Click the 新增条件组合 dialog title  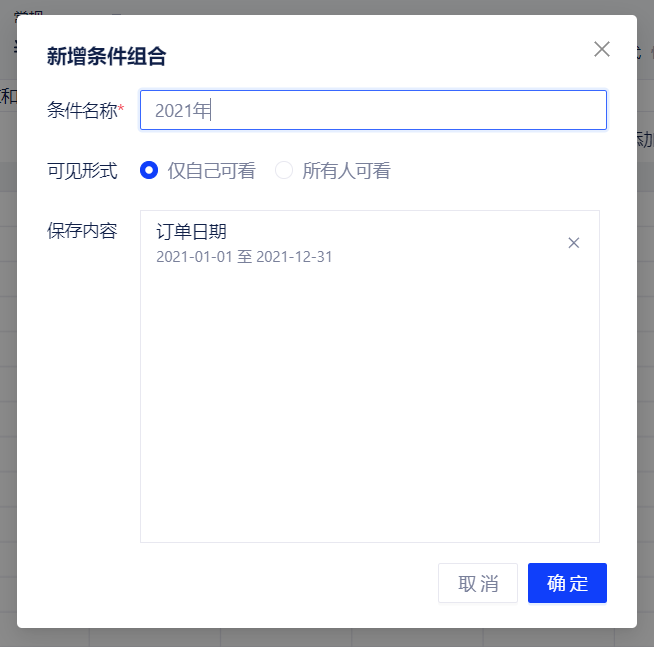click(106, 56)
